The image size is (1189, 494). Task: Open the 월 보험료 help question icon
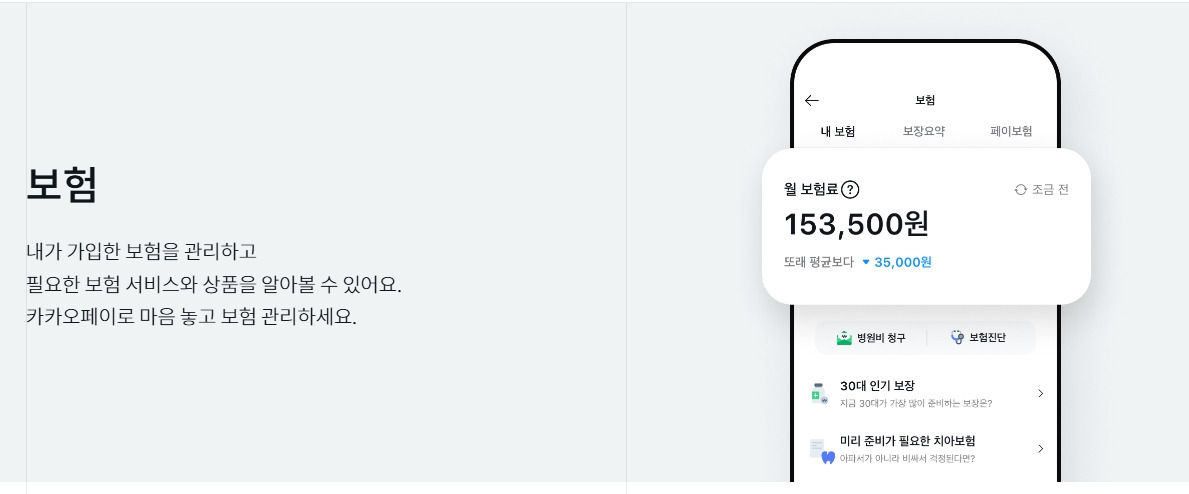point(850,190)
